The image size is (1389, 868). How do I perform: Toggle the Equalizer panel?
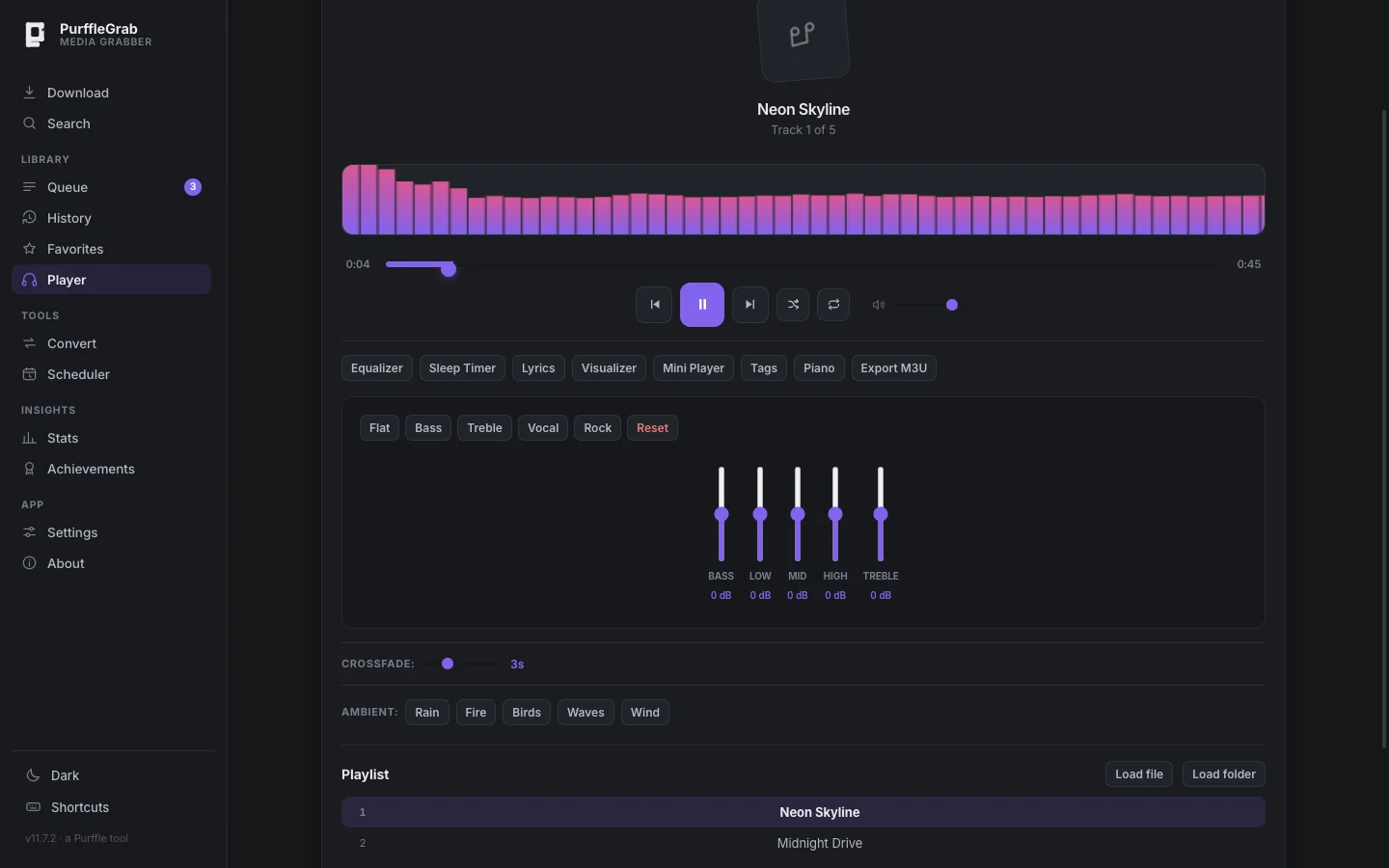click(x=377, y=368)
